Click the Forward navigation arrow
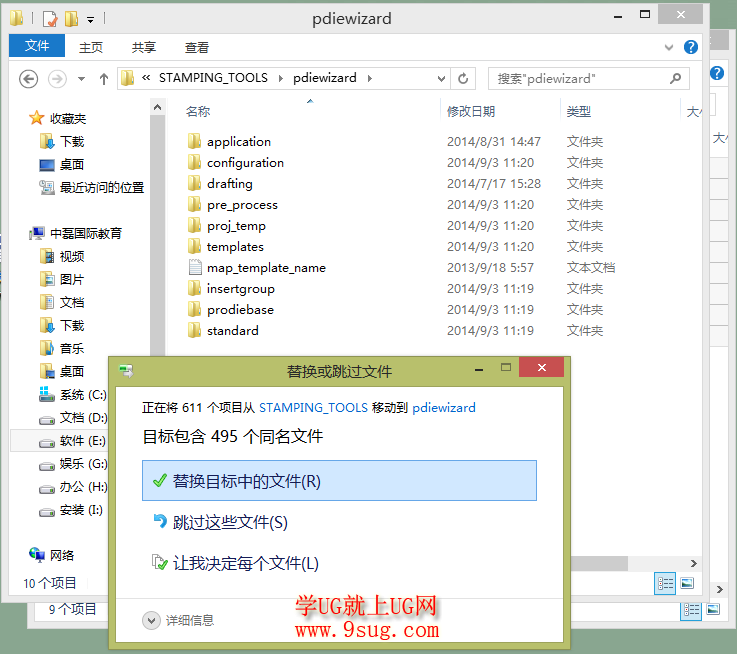 (57, 79)
